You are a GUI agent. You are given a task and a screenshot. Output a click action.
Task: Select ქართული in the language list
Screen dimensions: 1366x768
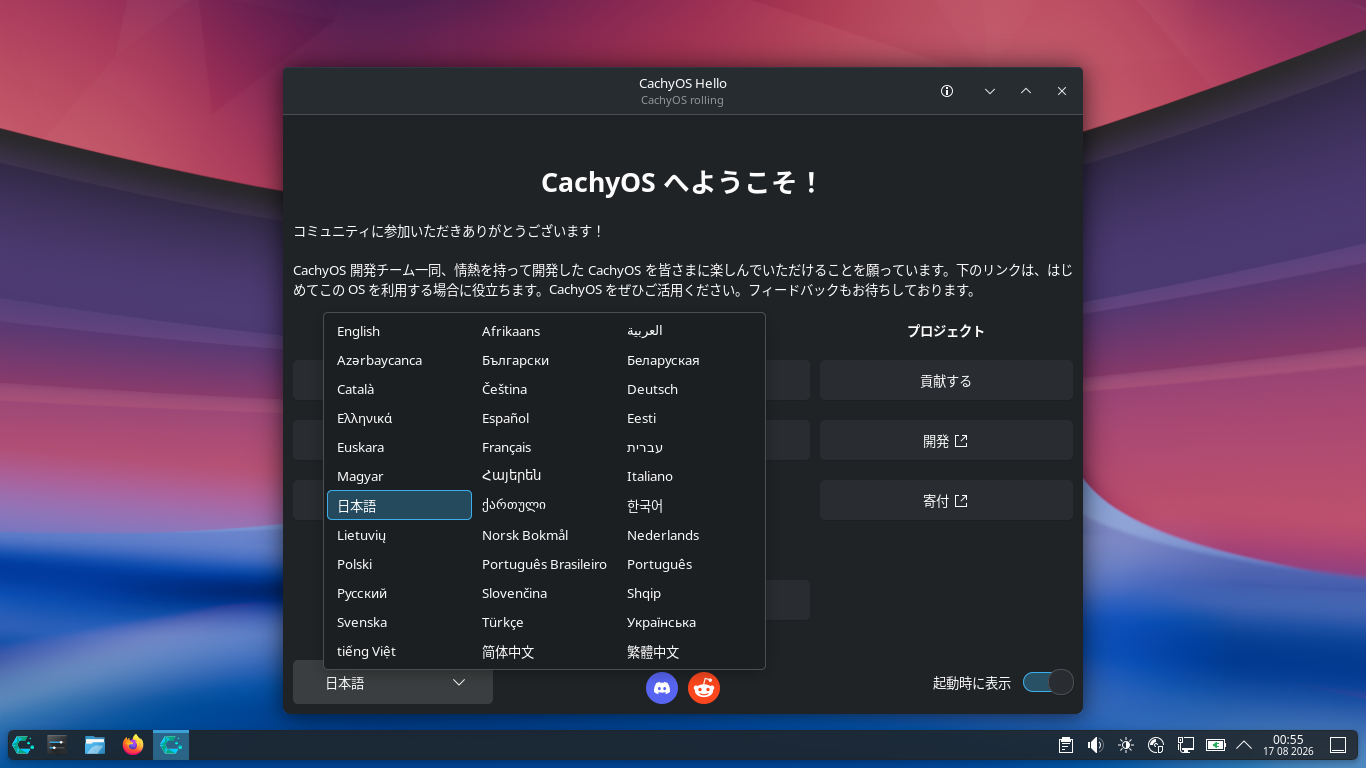tap(544, 506)
